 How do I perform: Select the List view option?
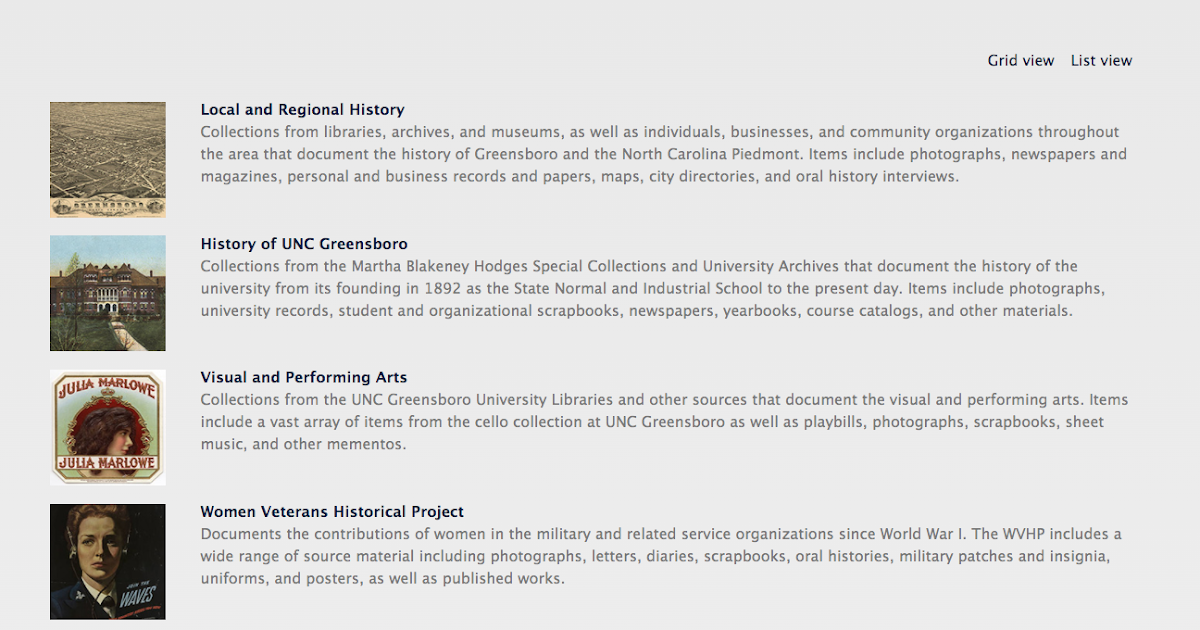coord(1101,60)
